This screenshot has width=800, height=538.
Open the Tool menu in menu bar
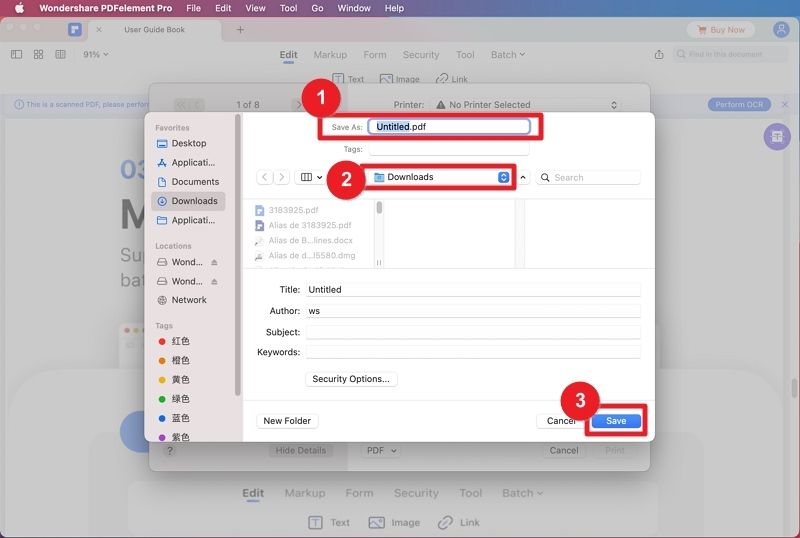click(x=288, y=8)
